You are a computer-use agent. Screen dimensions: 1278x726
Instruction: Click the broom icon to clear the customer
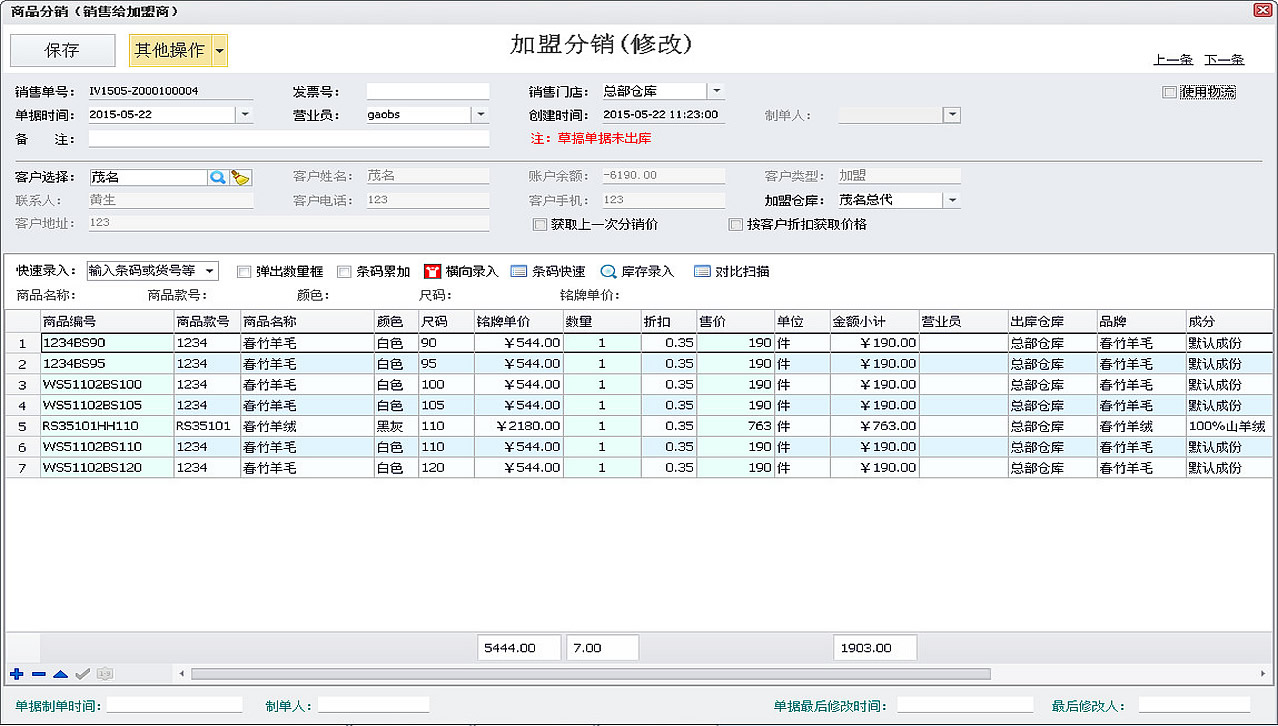[240, 177]
